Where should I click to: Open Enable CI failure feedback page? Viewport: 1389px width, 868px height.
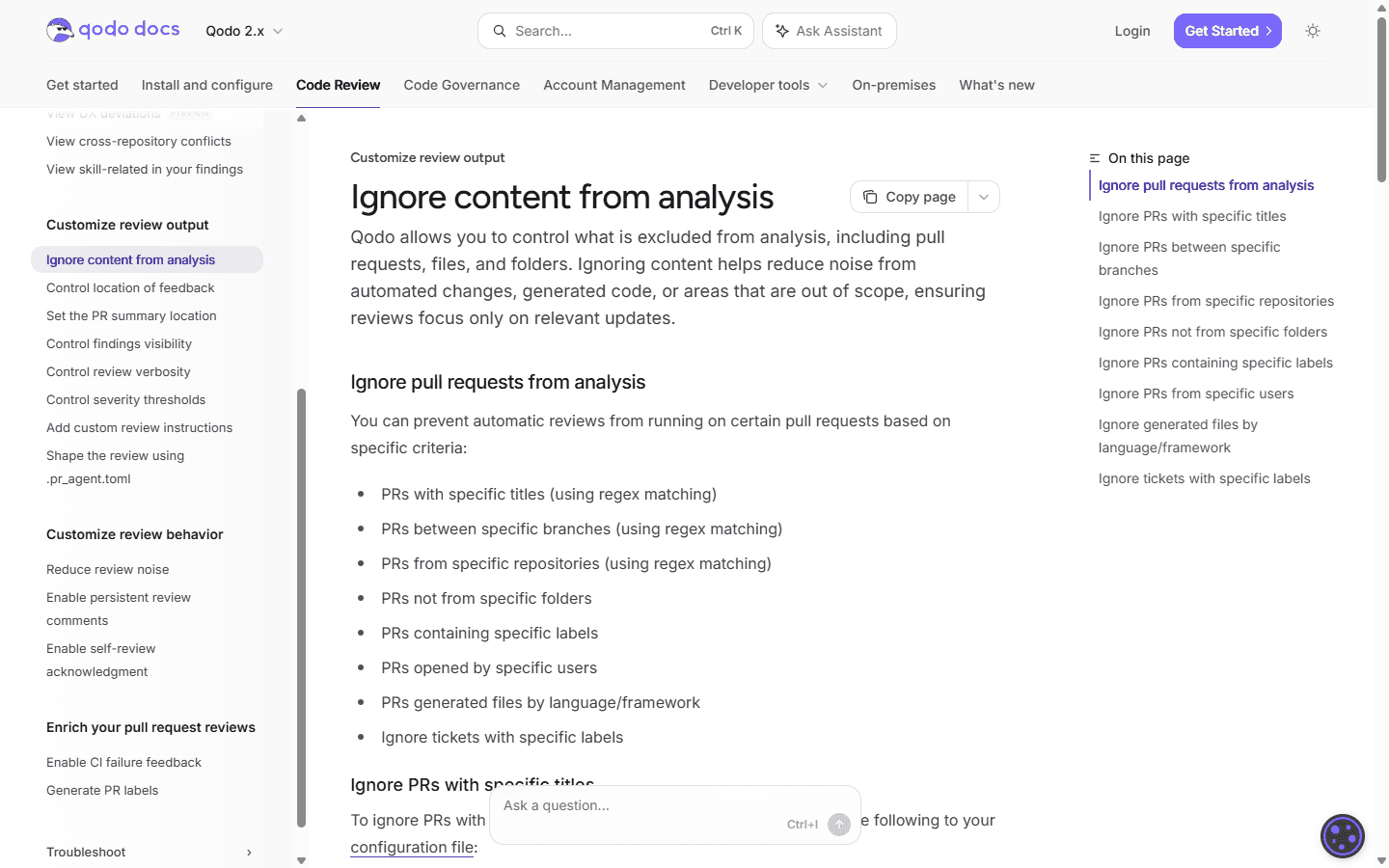point(124,762)
